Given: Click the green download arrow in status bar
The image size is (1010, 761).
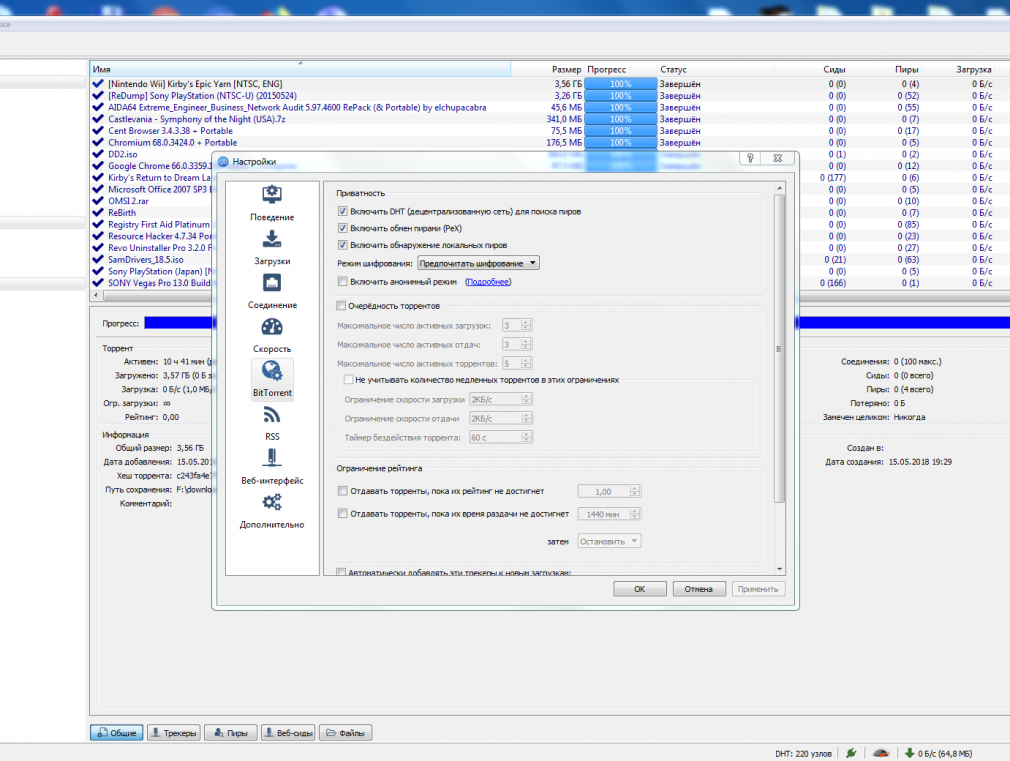Looking at the screenshot, I should tap(910, 753).
